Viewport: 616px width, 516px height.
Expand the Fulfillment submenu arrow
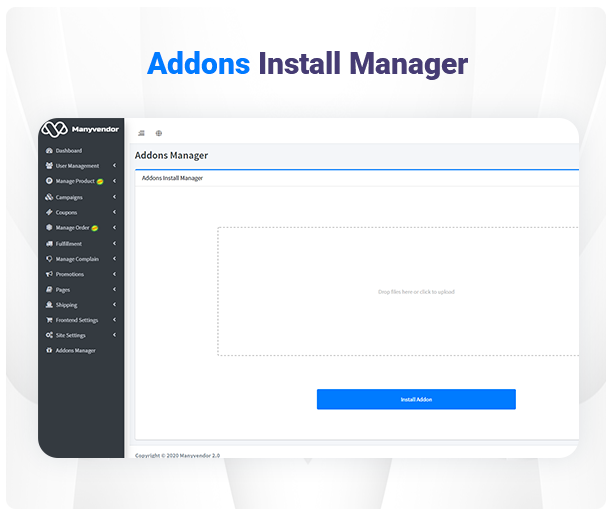pos(114,243)
